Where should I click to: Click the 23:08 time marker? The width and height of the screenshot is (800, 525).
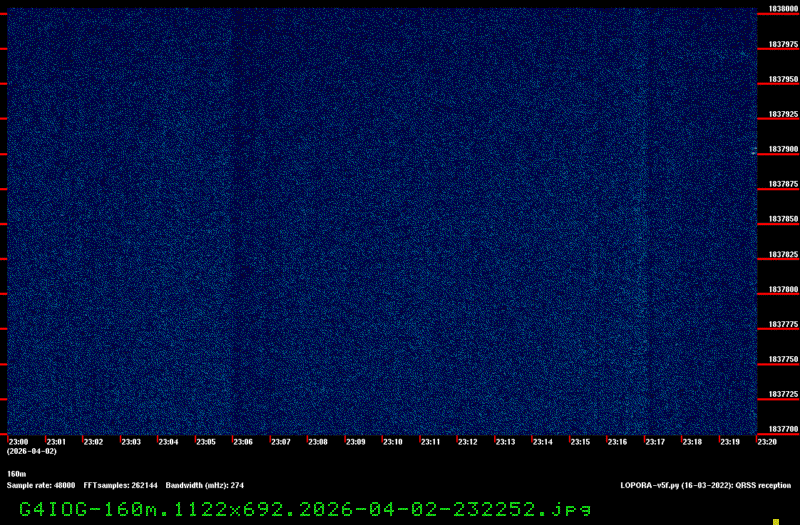pos(318,442)
